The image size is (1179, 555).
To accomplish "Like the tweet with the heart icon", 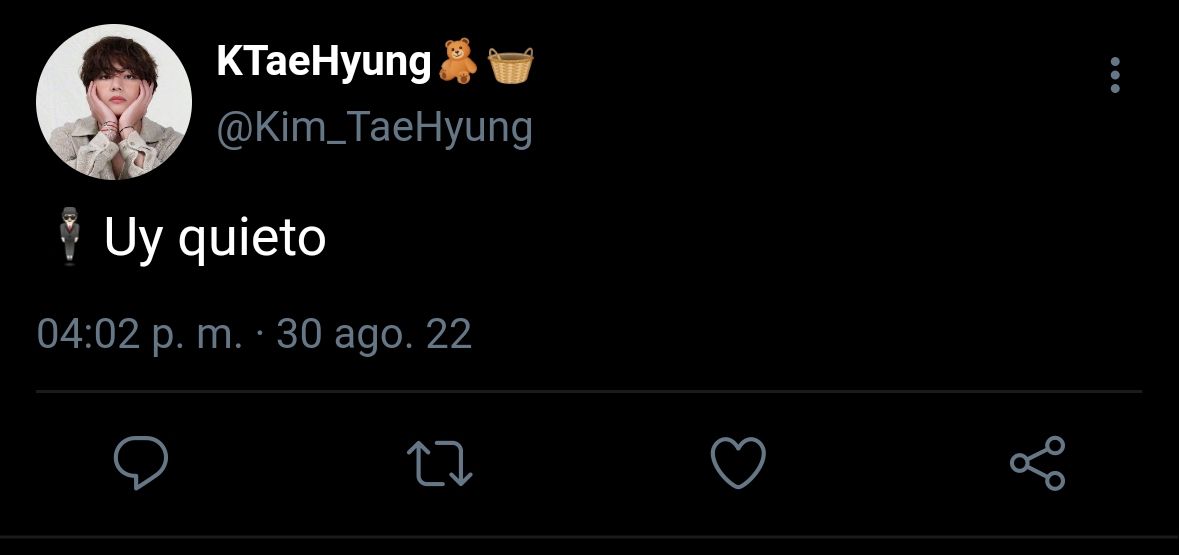I will (x=738, y=462).
